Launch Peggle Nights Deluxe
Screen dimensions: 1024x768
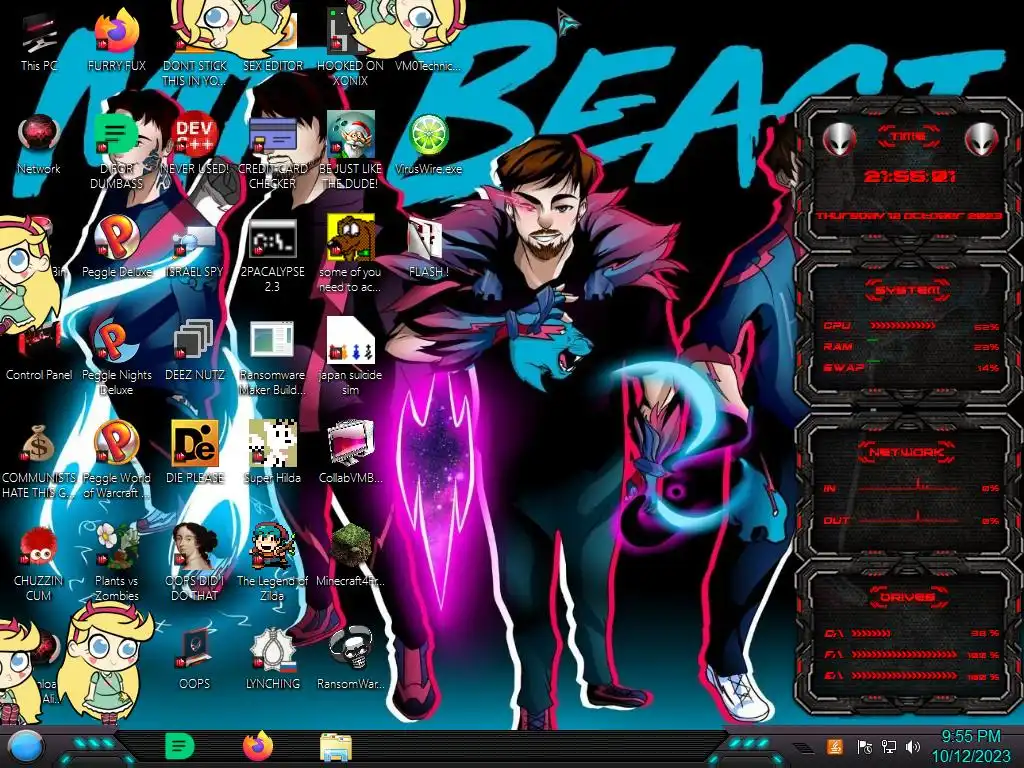pos(116,358)
